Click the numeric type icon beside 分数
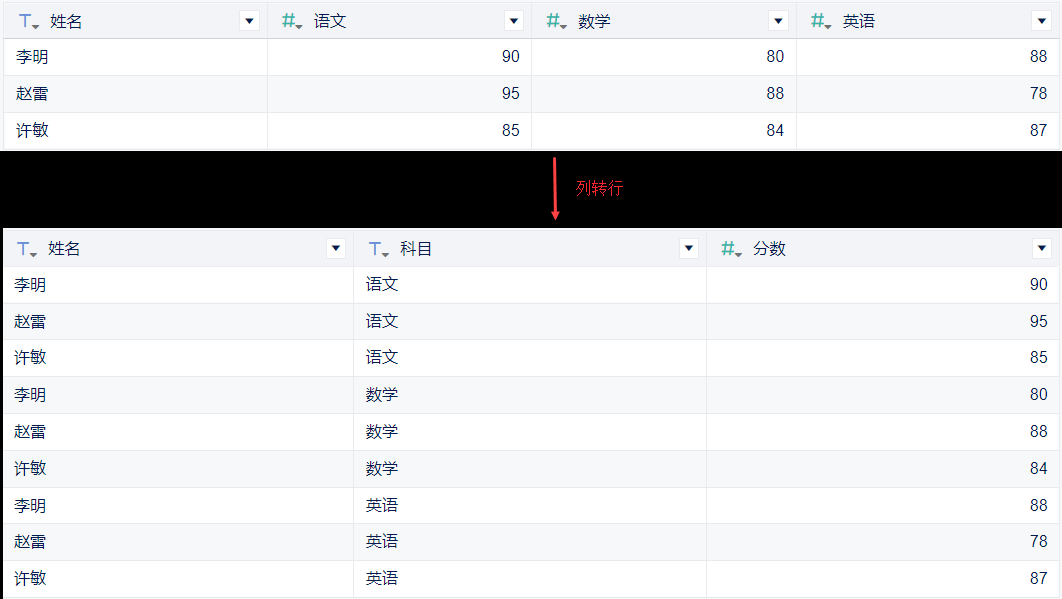The height and width of the screenshot is (599, 1062). click(x=731, y=249)
